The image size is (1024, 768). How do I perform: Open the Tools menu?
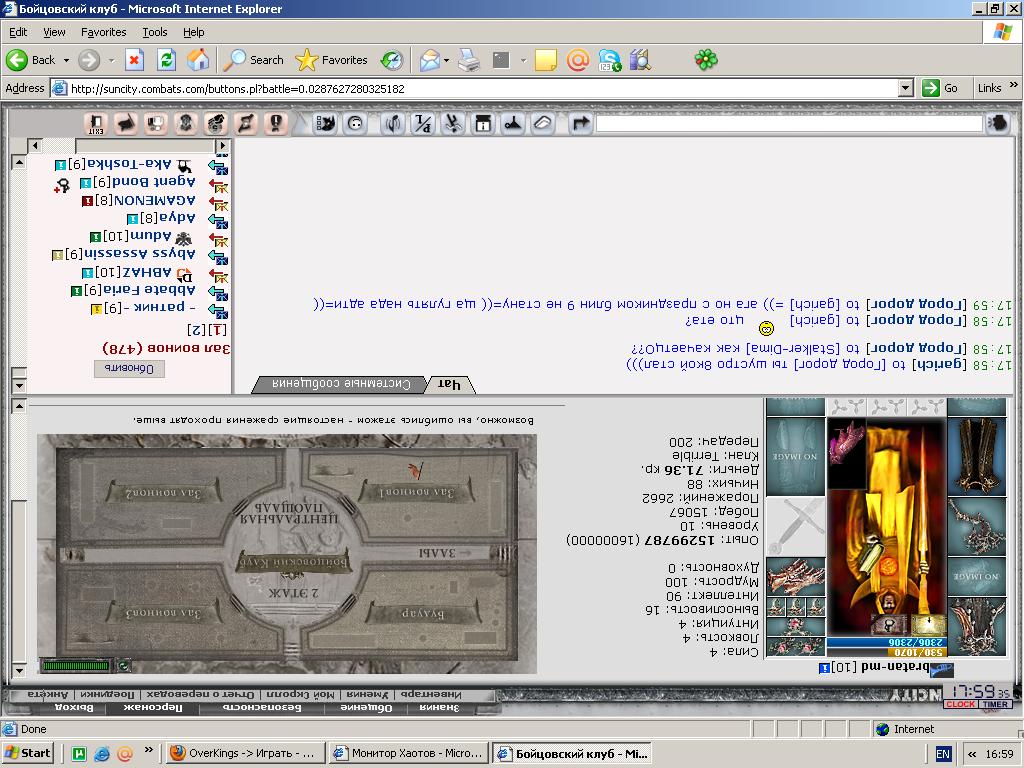pyautogui.click(x=155, y=32)
